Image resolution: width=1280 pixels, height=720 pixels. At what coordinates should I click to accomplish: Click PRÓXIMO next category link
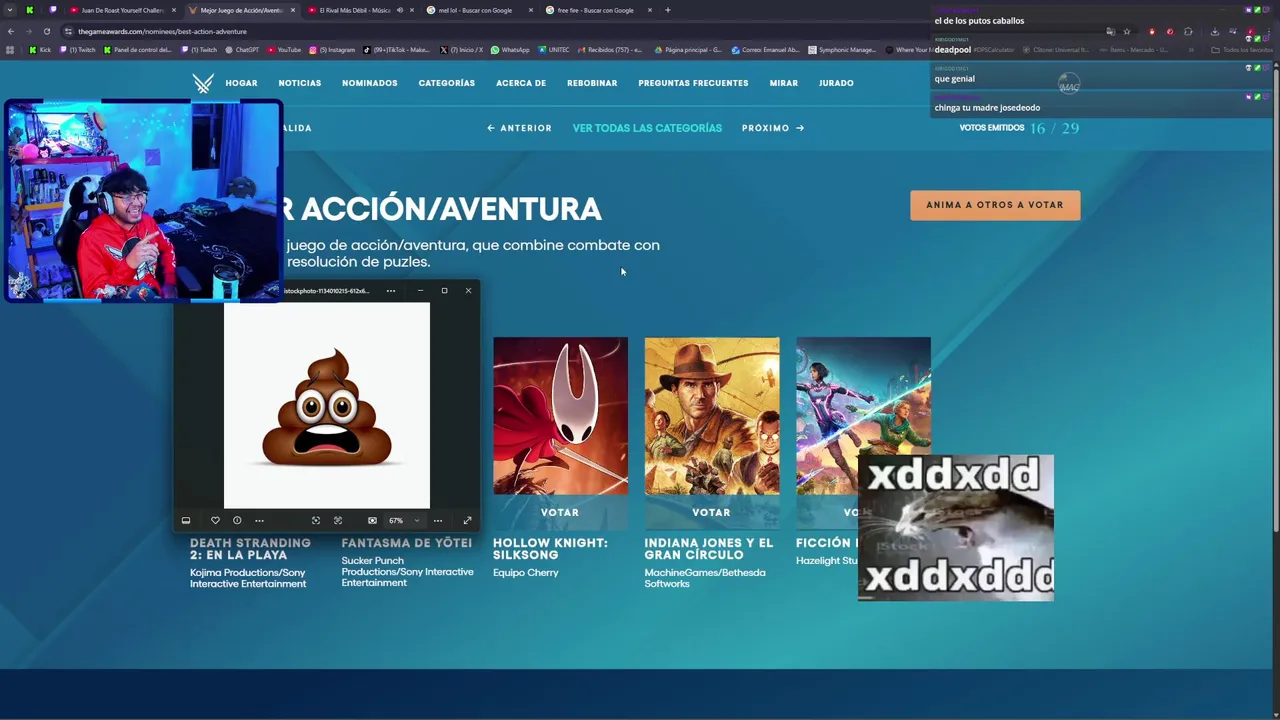[773, 128]
